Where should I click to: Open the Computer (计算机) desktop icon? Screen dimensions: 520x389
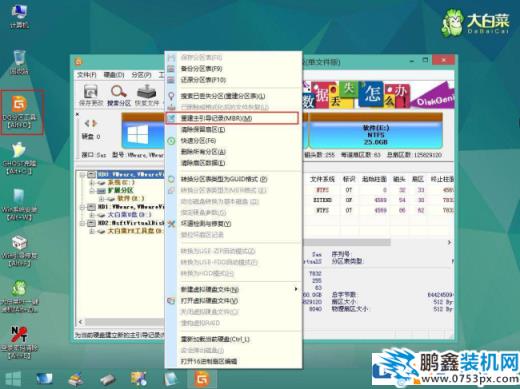tap(19, 16)
